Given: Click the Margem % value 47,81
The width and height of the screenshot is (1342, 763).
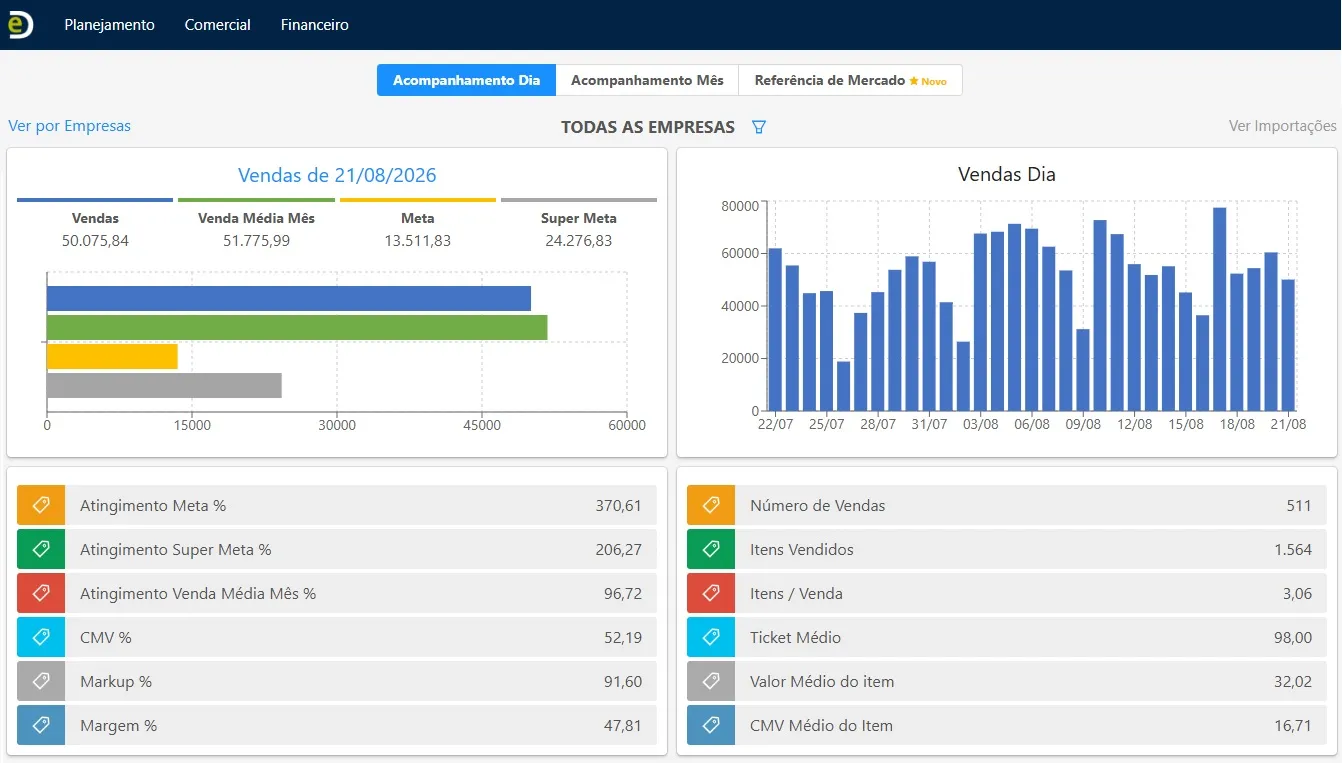Looking at the screenshot, I should tap(622, 725).
